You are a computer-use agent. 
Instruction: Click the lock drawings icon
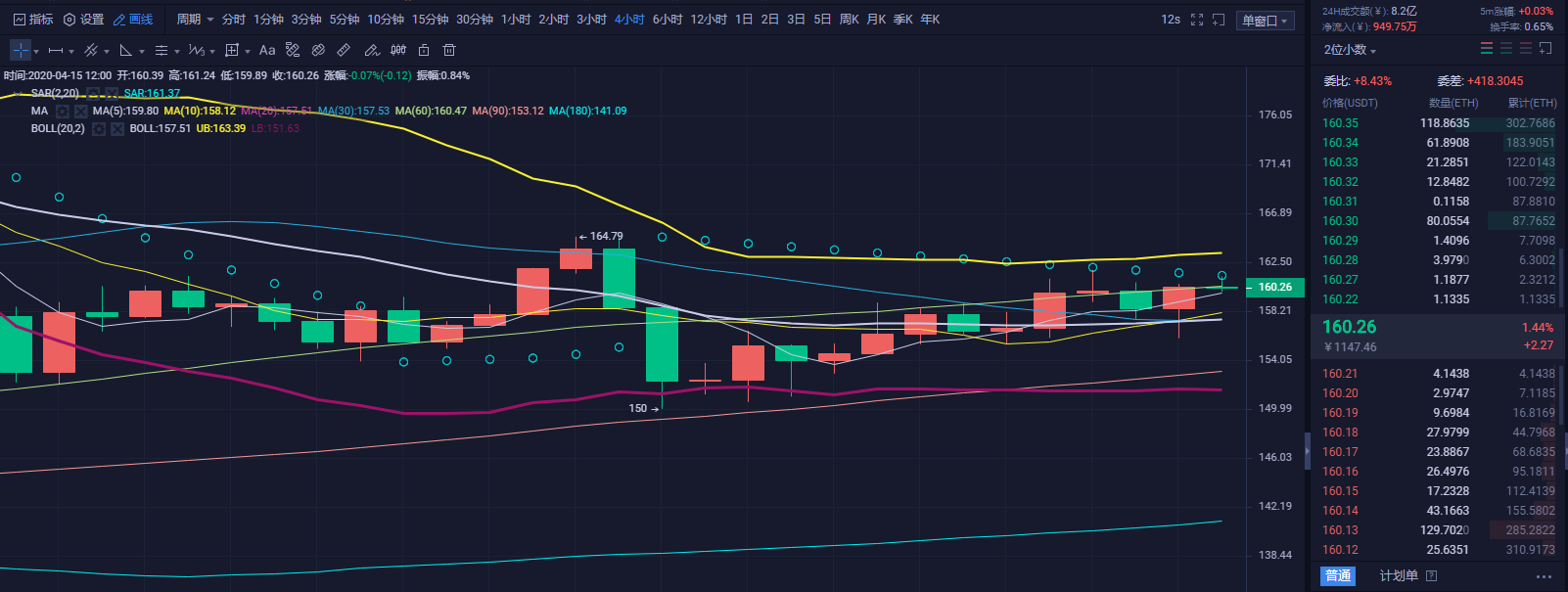424,50
